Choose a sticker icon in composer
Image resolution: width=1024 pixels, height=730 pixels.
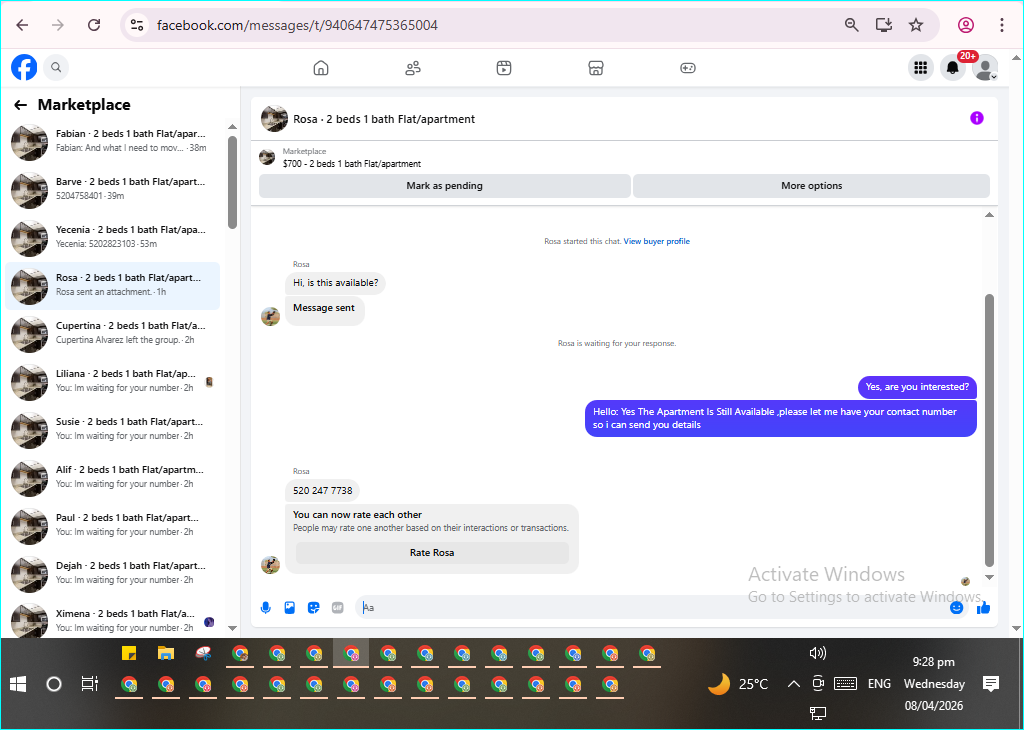313,608
